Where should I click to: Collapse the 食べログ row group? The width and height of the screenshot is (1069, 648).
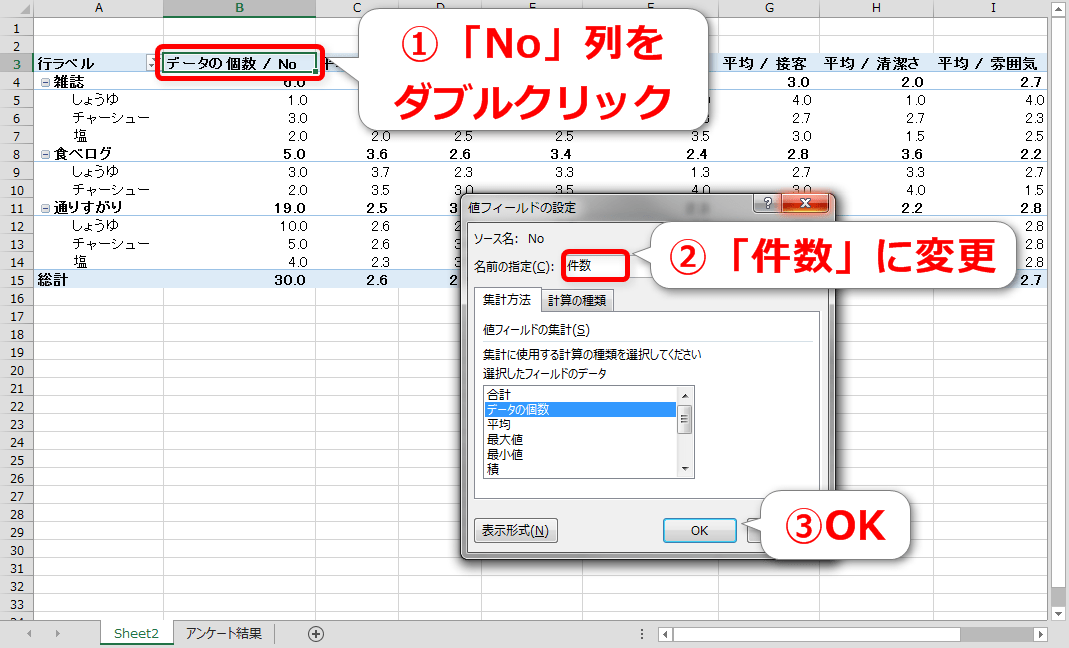tap(45, 155)
